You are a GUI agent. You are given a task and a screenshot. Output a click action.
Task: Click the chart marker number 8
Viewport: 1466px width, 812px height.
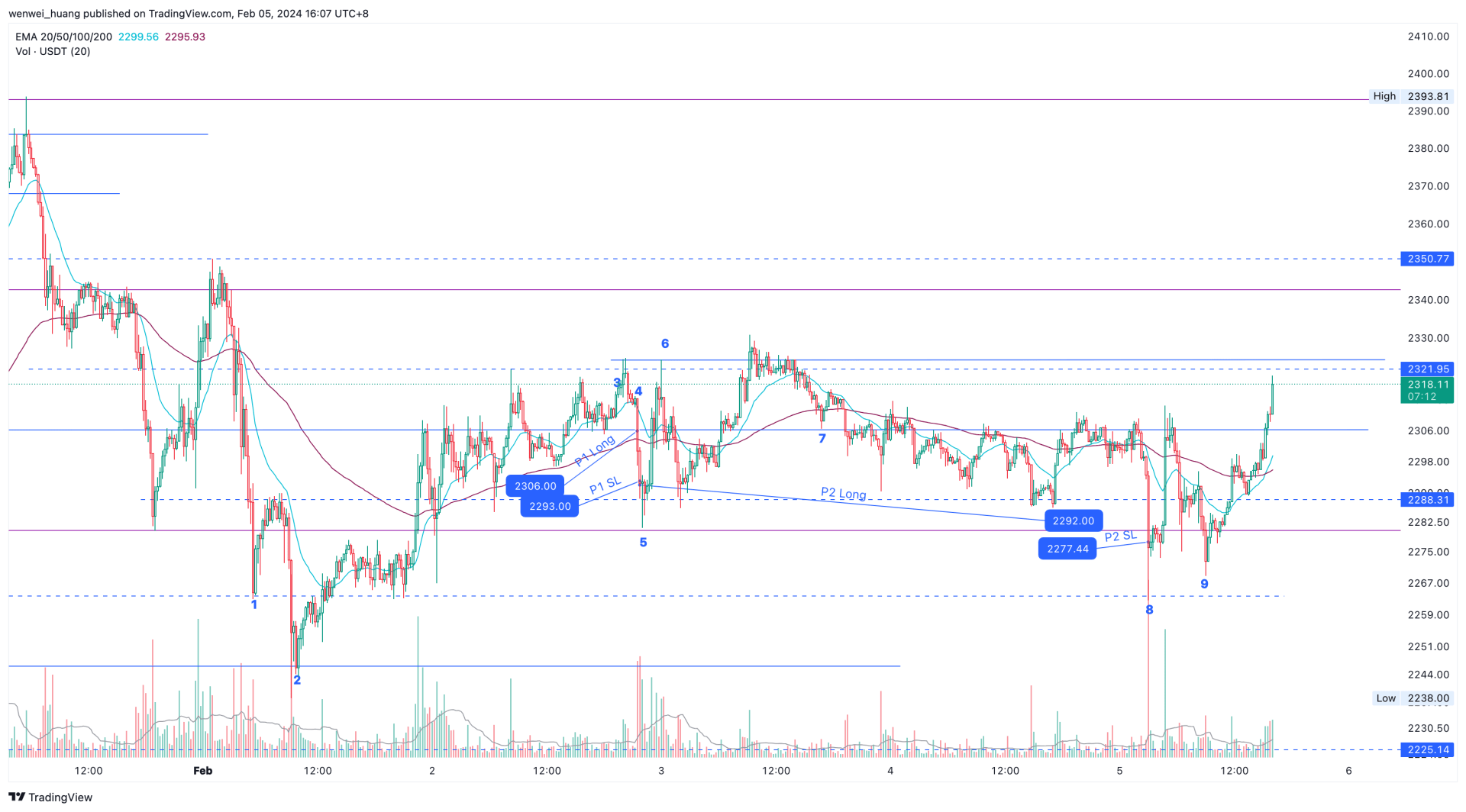1149,610
